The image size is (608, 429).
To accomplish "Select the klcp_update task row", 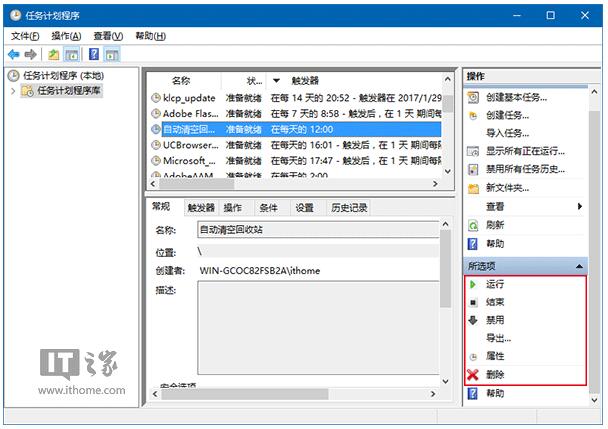I will (x=190, y=98).
